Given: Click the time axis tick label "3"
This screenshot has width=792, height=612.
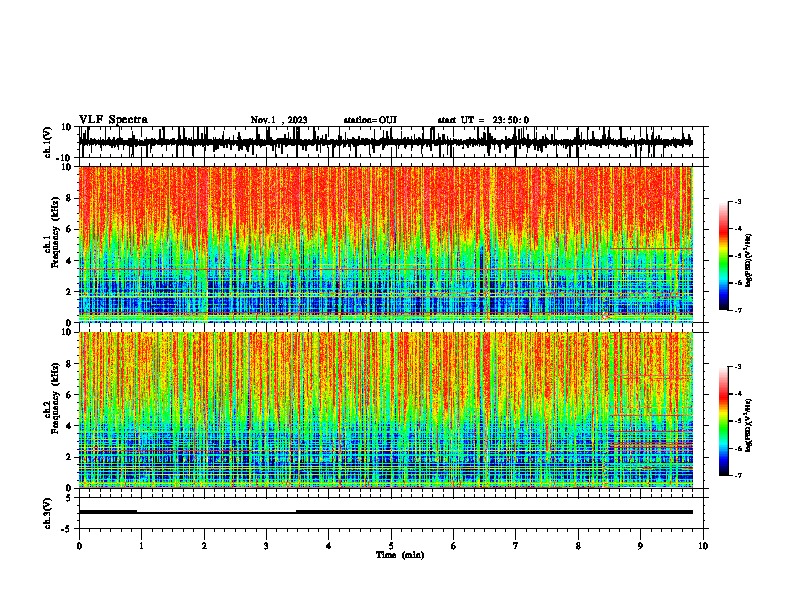Looking at the screenshot, I should coord(266,545).
